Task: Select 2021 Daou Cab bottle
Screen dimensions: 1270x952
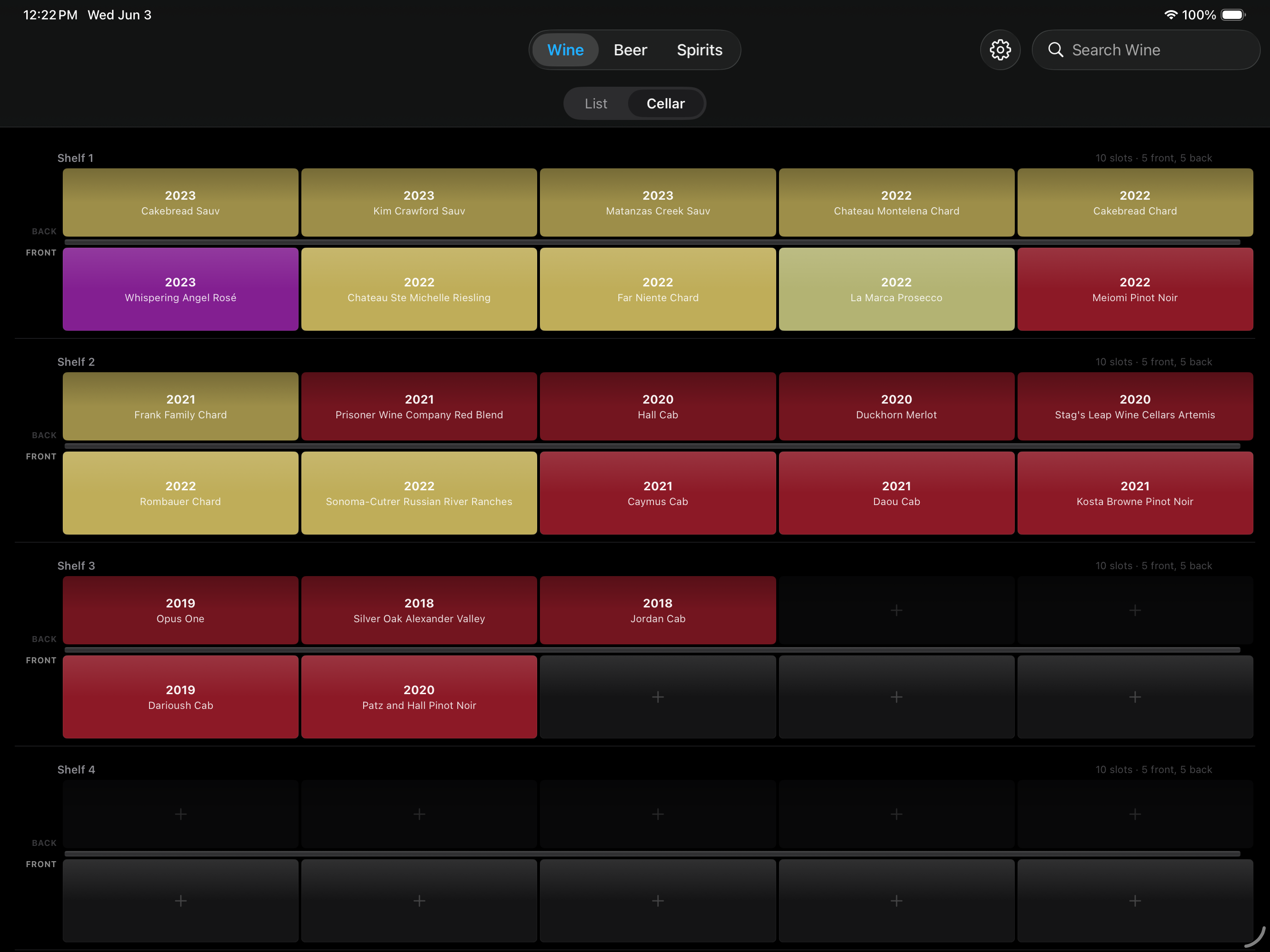Action: (x=896, y=493)
